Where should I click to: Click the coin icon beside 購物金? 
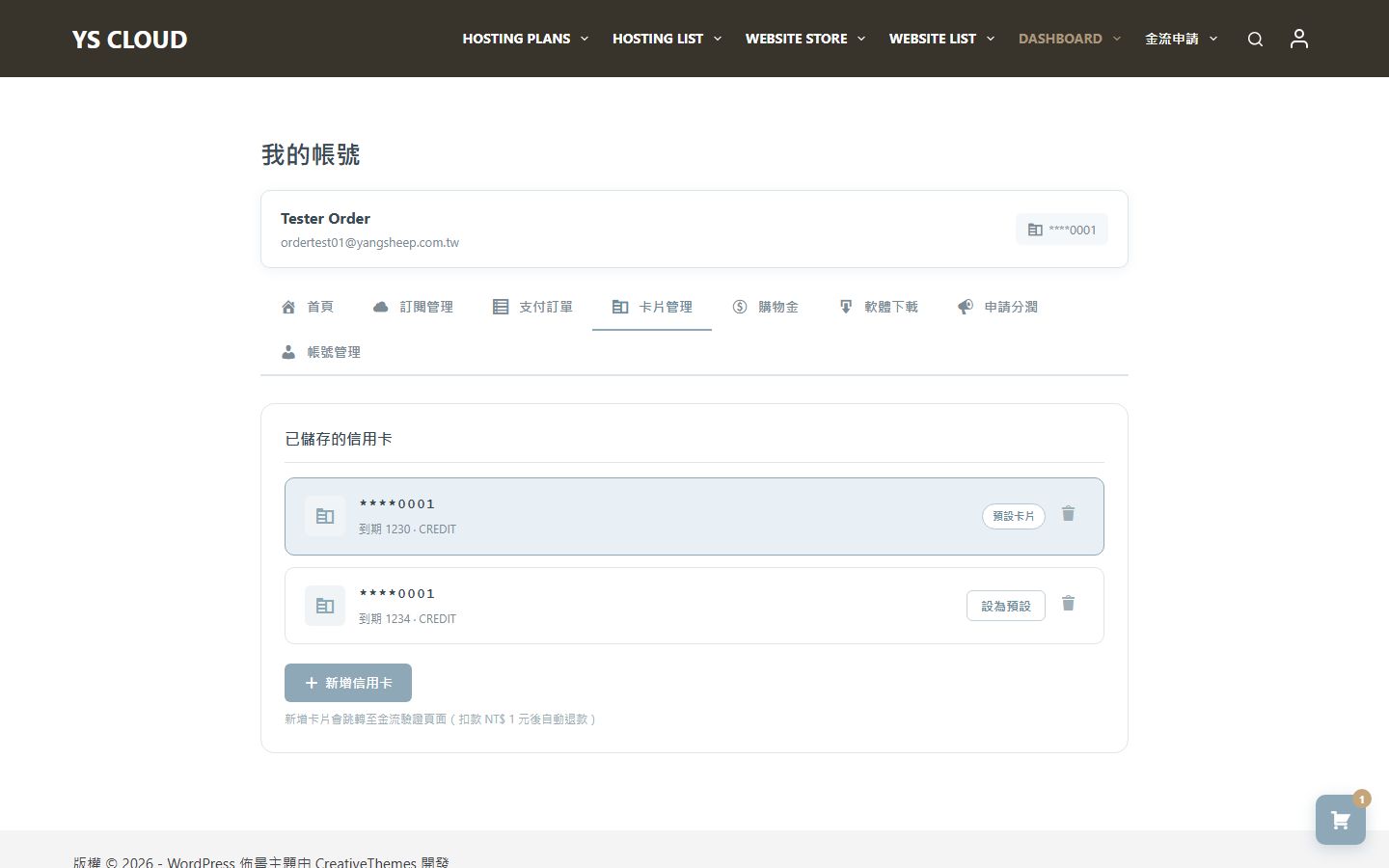[x=740, y=307]
